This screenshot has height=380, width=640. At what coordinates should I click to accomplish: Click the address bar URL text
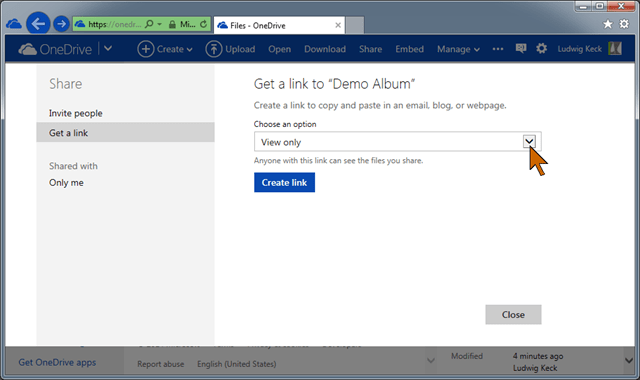[115, 24]
